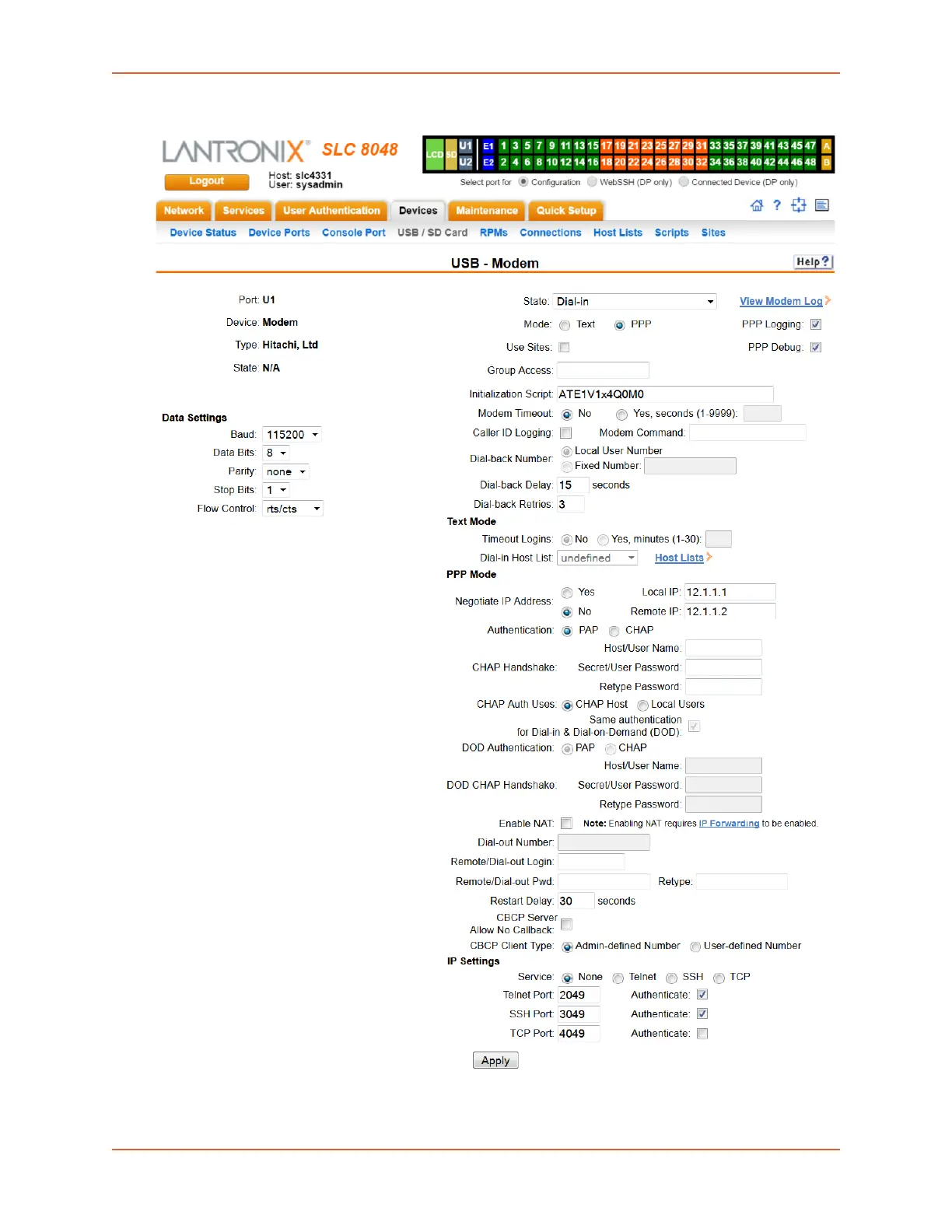
Task: Select the SD card port block
Action: coord(451,154)
